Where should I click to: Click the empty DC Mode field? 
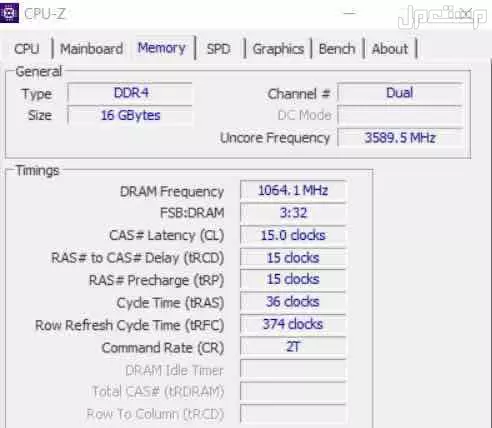click(399, 115)
